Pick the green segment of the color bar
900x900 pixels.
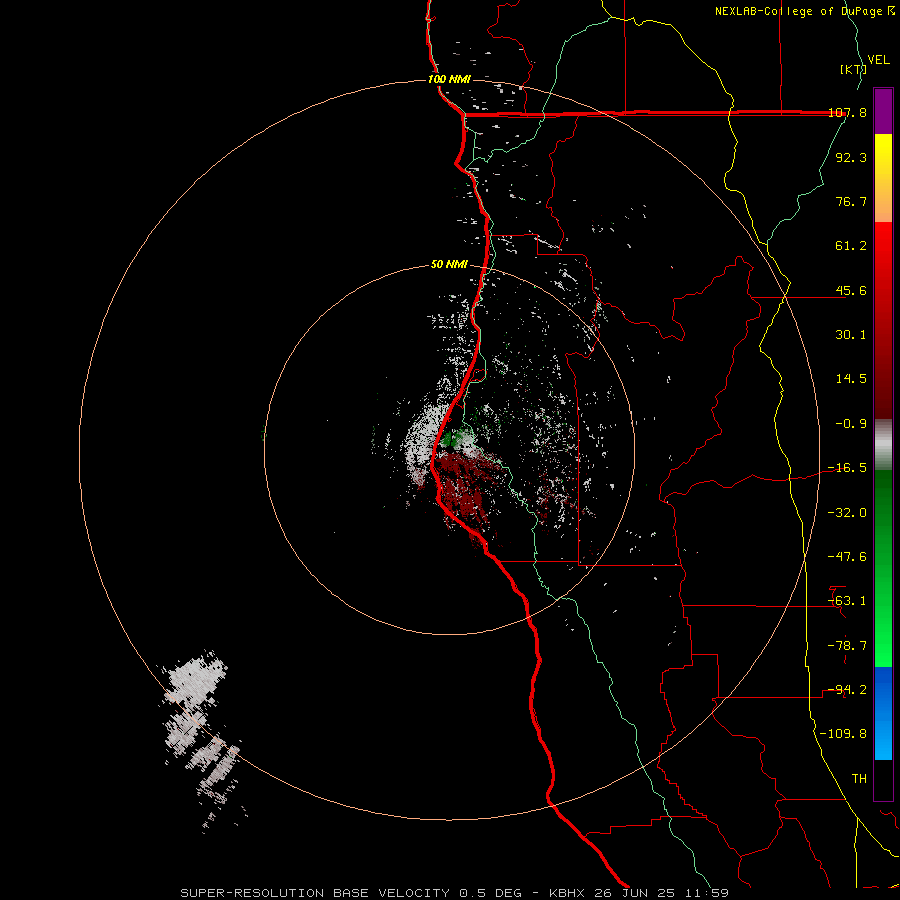coord(883,568)
